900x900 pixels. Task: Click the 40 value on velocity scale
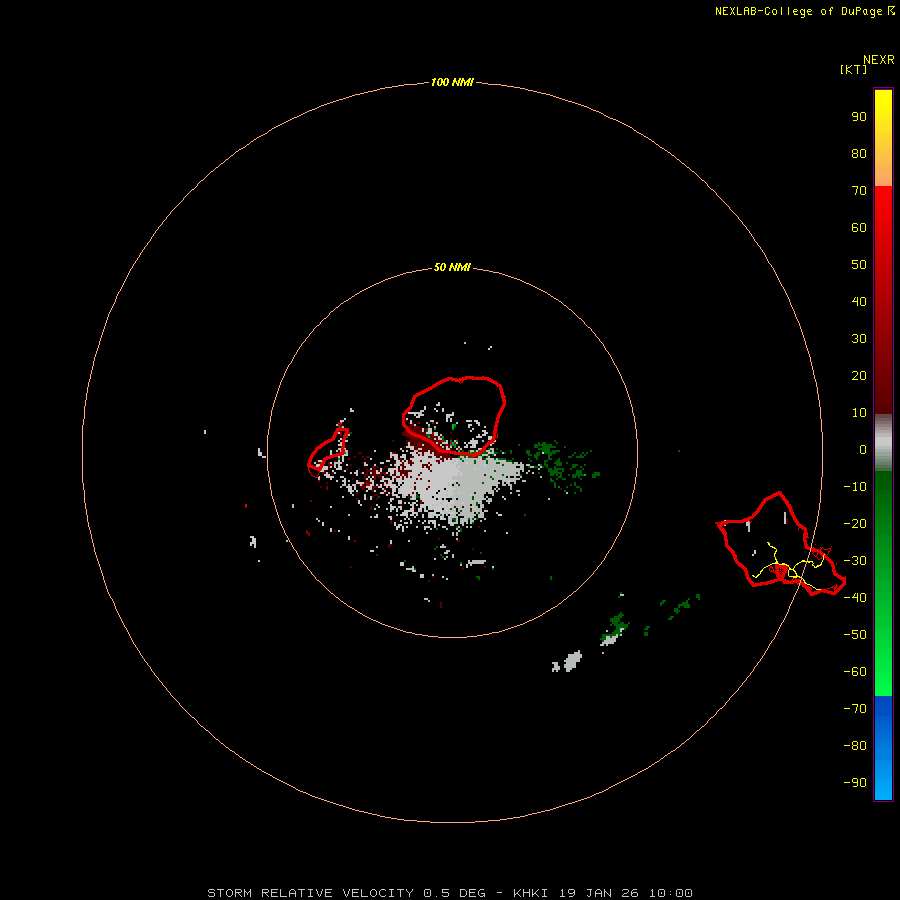tap(859, 301)
